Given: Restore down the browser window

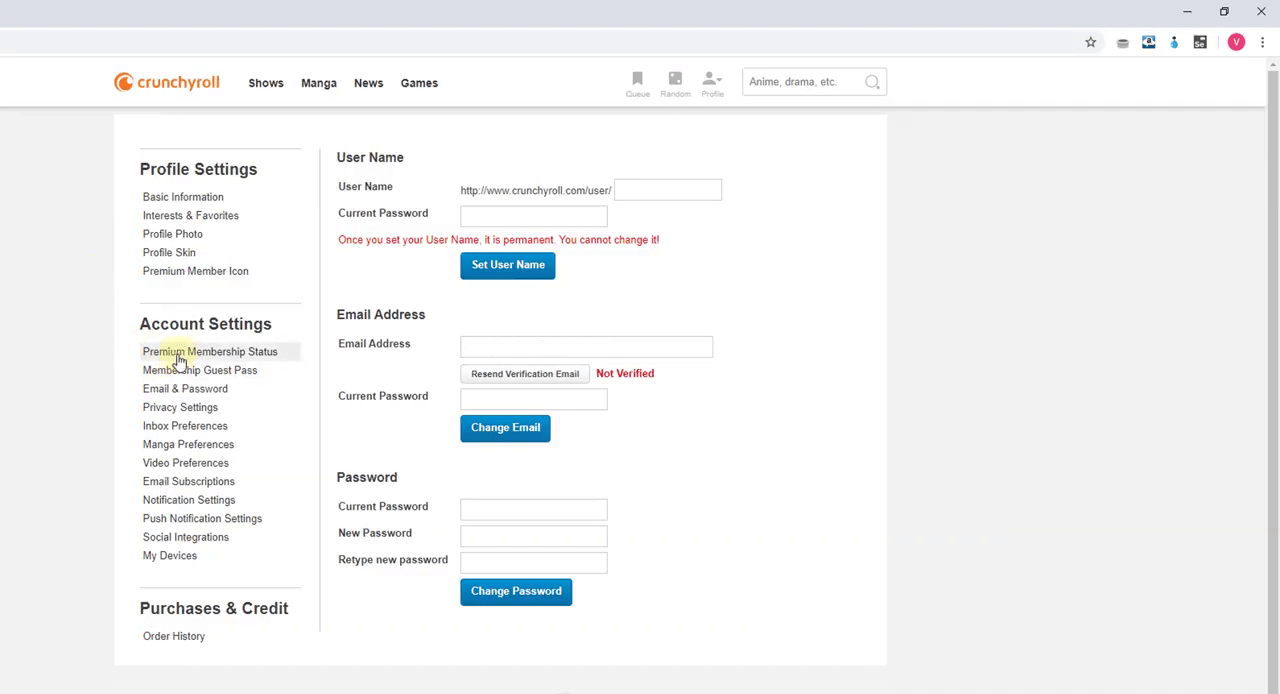Looking at the screenshot, I should [x=1224, y=12].
